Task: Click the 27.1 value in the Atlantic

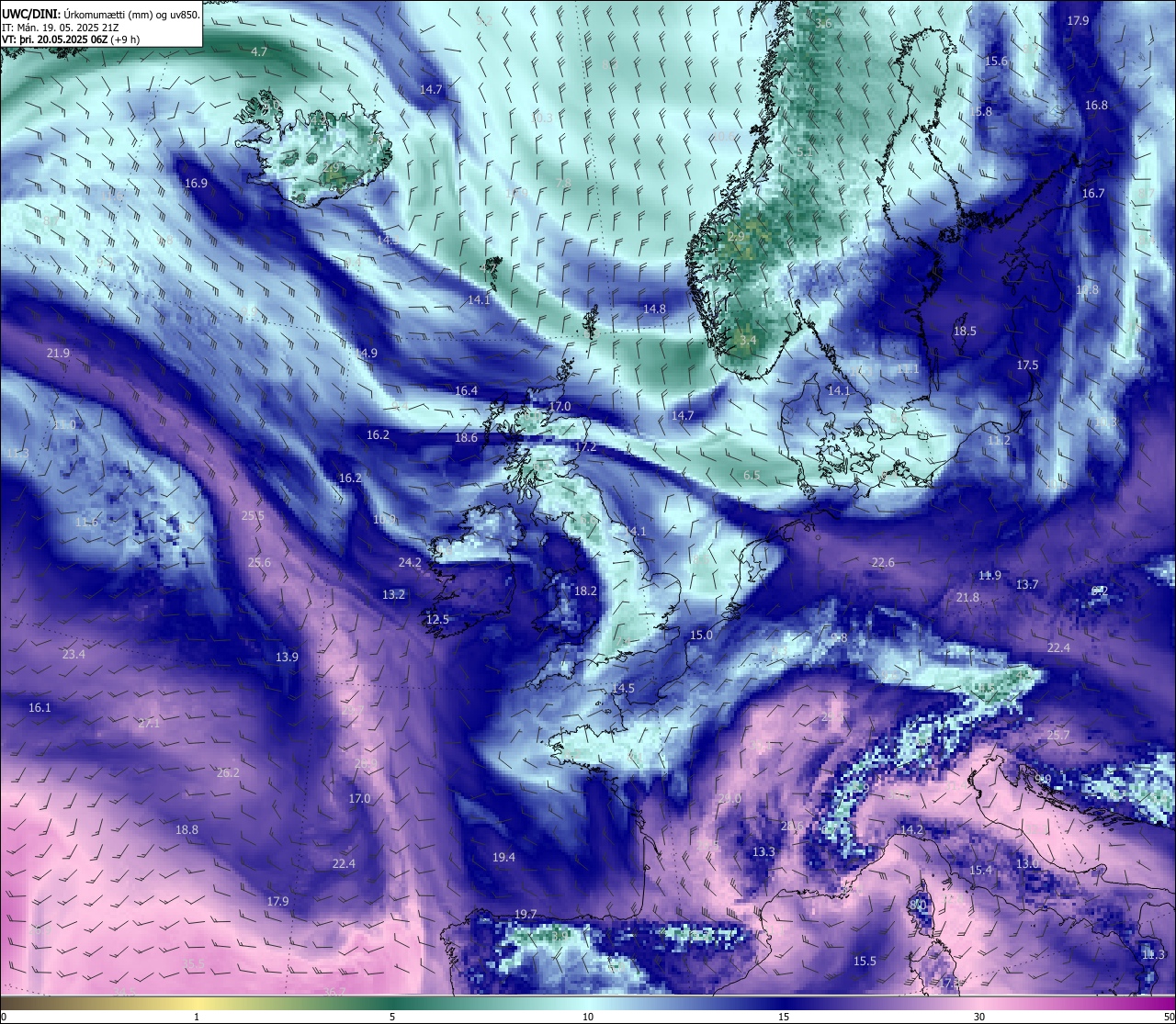Action: click(149, 724)
